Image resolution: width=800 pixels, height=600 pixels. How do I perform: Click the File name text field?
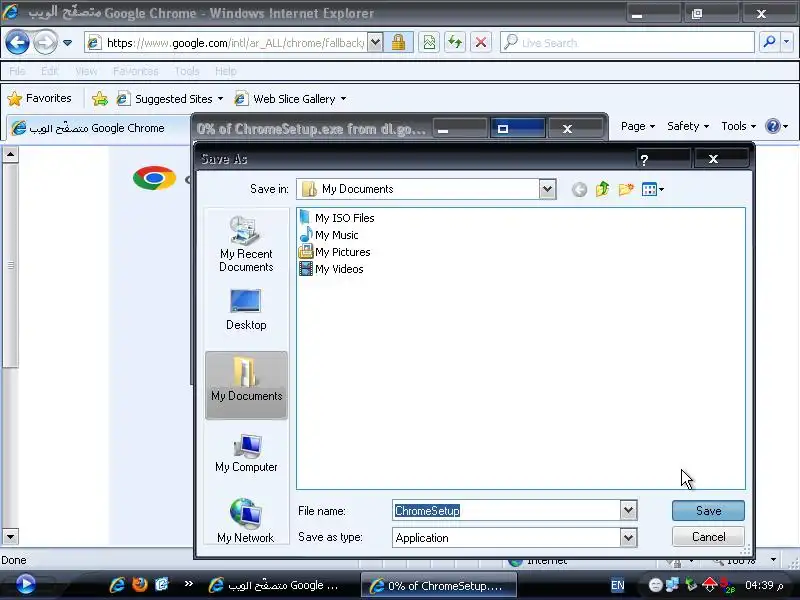pyautogui.click(x=506, y=511)
